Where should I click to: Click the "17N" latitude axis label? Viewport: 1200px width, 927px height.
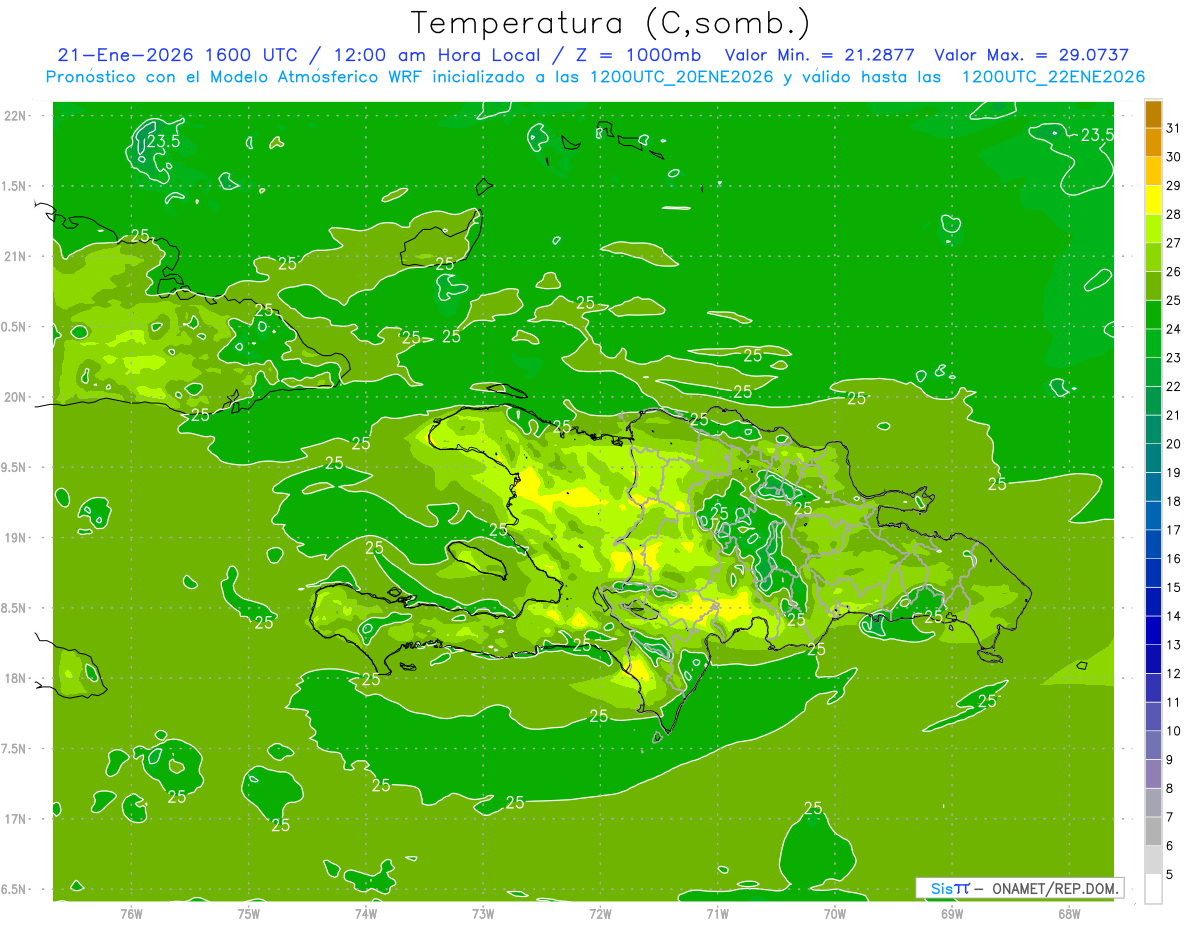15,819
